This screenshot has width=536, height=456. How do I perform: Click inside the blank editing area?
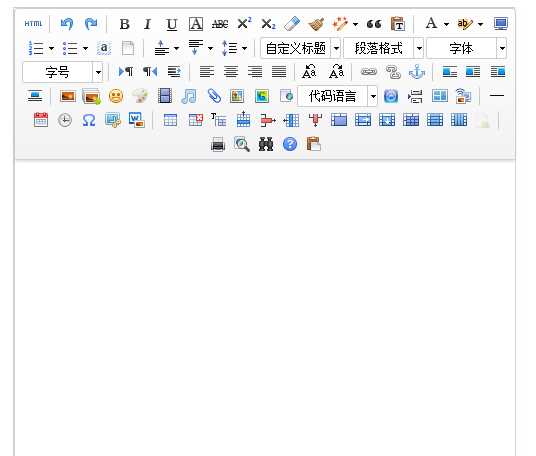click(x=265, y=308)
